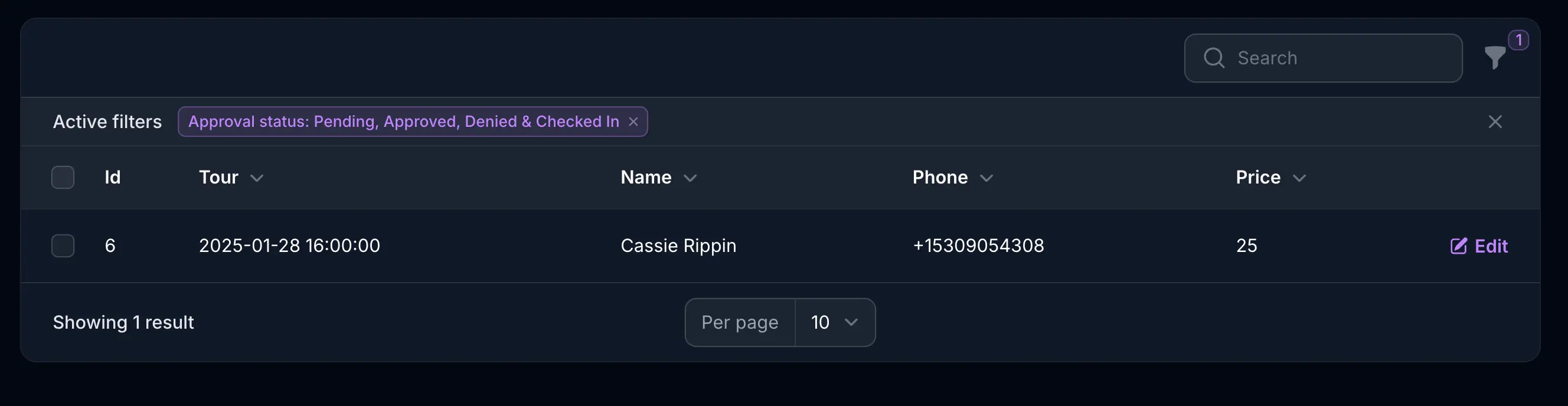Click the Active filters label
This screenshot has height=406, width=1568.
click(x=107, y=121)
